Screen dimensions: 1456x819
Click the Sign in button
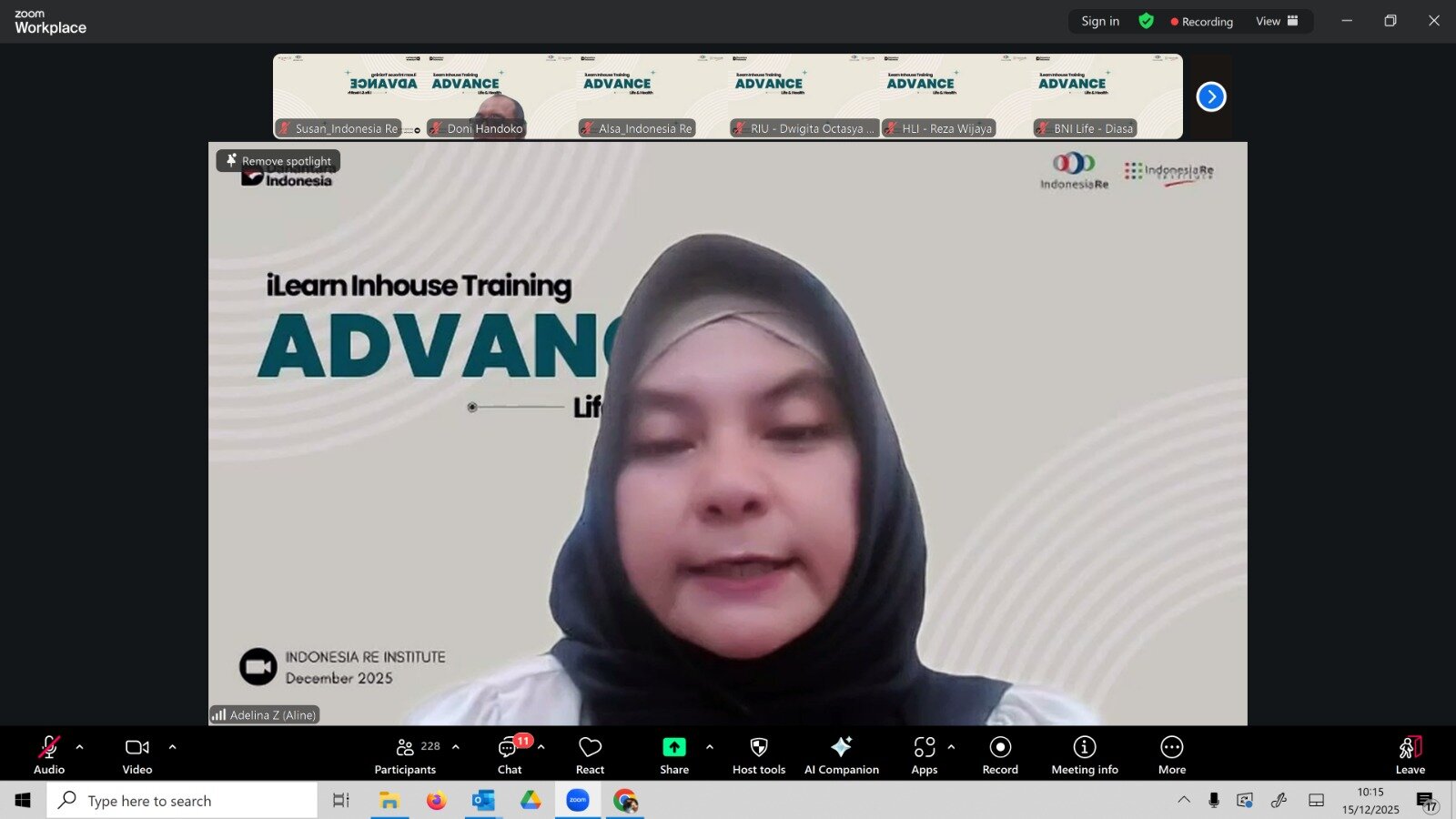click(x=1100, y=21)
